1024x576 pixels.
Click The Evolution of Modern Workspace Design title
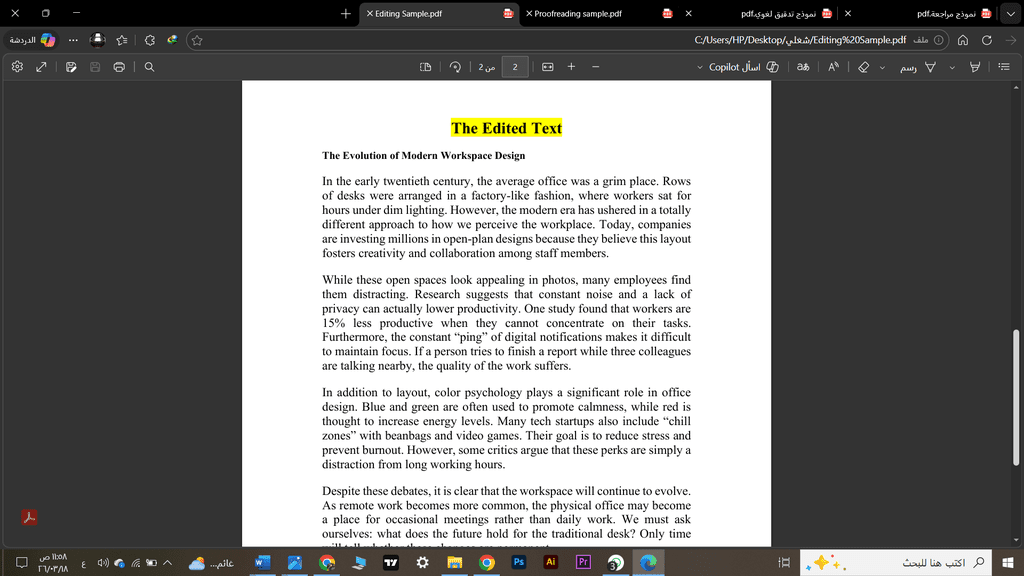423,155
